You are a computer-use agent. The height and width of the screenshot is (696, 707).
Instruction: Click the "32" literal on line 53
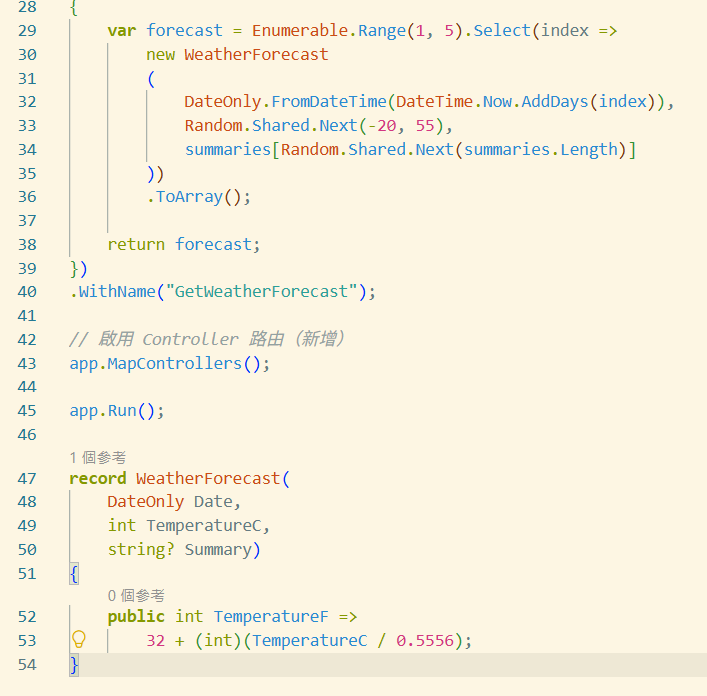[156, 641]
